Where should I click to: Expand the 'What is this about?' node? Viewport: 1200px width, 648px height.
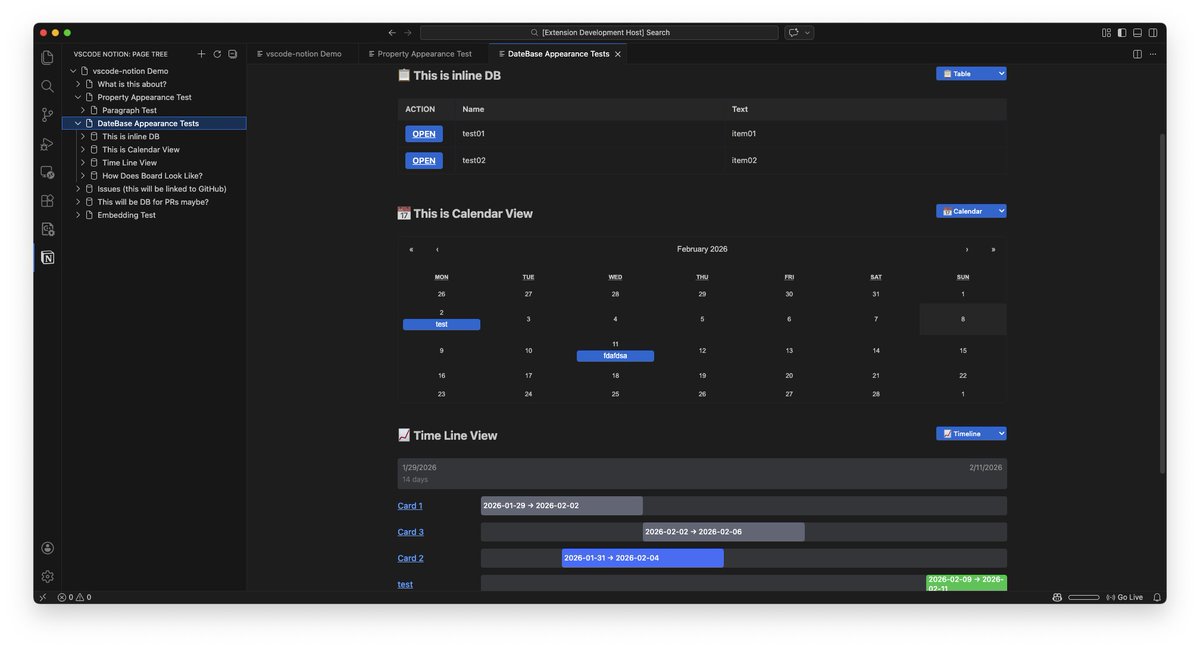pyautogui.click(x=78, y=84)
